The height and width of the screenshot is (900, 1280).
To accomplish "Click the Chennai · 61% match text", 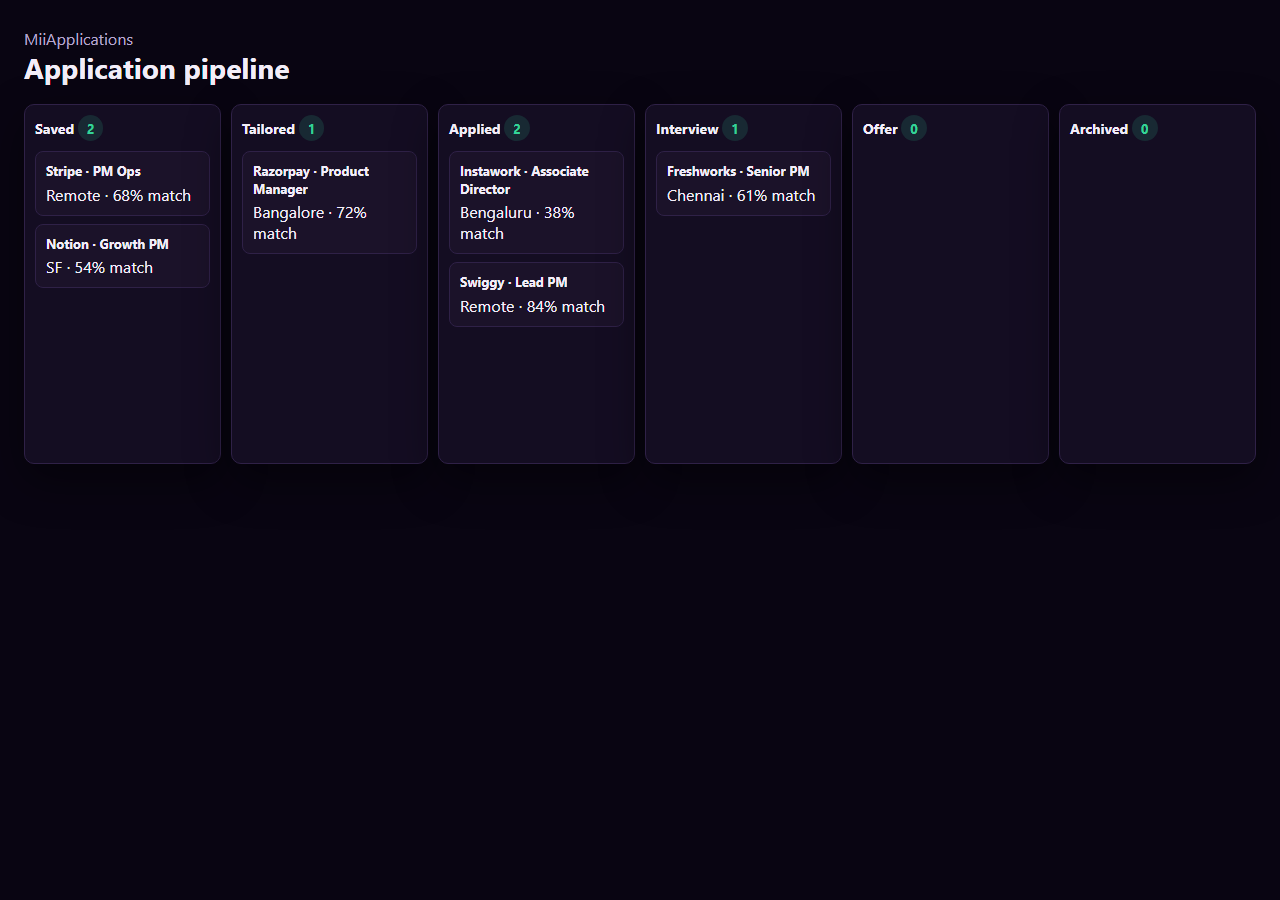I will [741, 195].
